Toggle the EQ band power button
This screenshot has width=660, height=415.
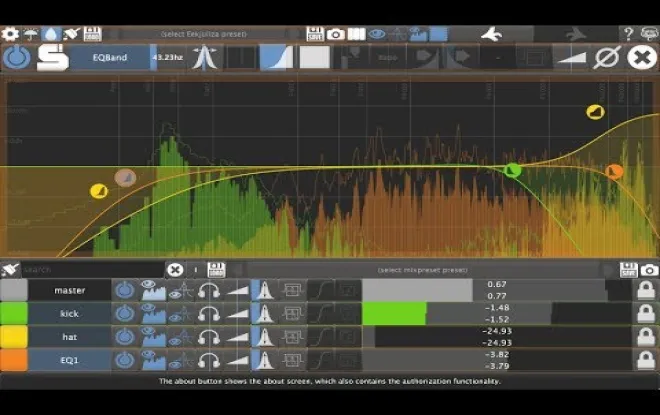coord(17,57)
